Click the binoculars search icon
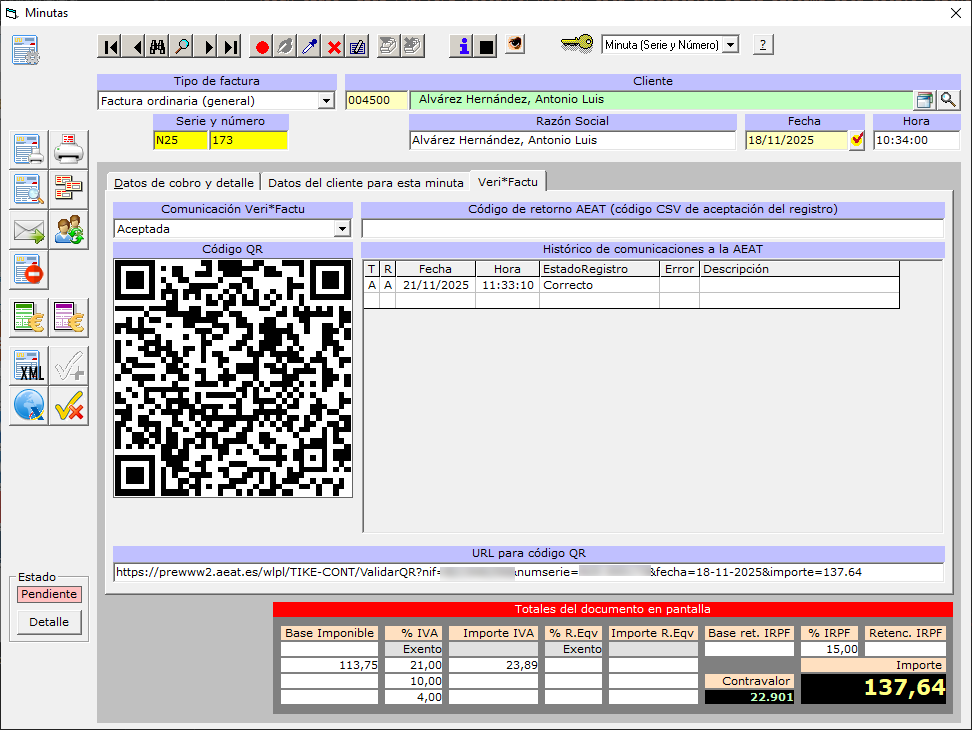The width and height of the screenshot is (972, 730). [x=158, y=46]
